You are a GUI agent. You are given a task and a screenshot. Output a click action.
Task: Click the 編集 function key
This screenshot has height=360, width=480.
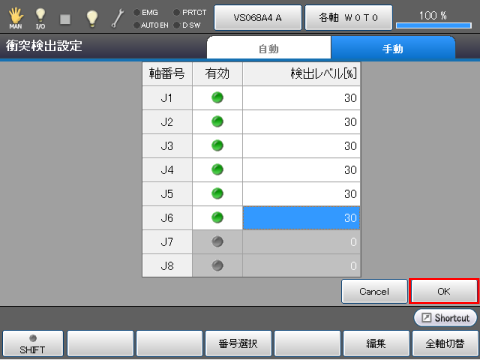(376, 344)
